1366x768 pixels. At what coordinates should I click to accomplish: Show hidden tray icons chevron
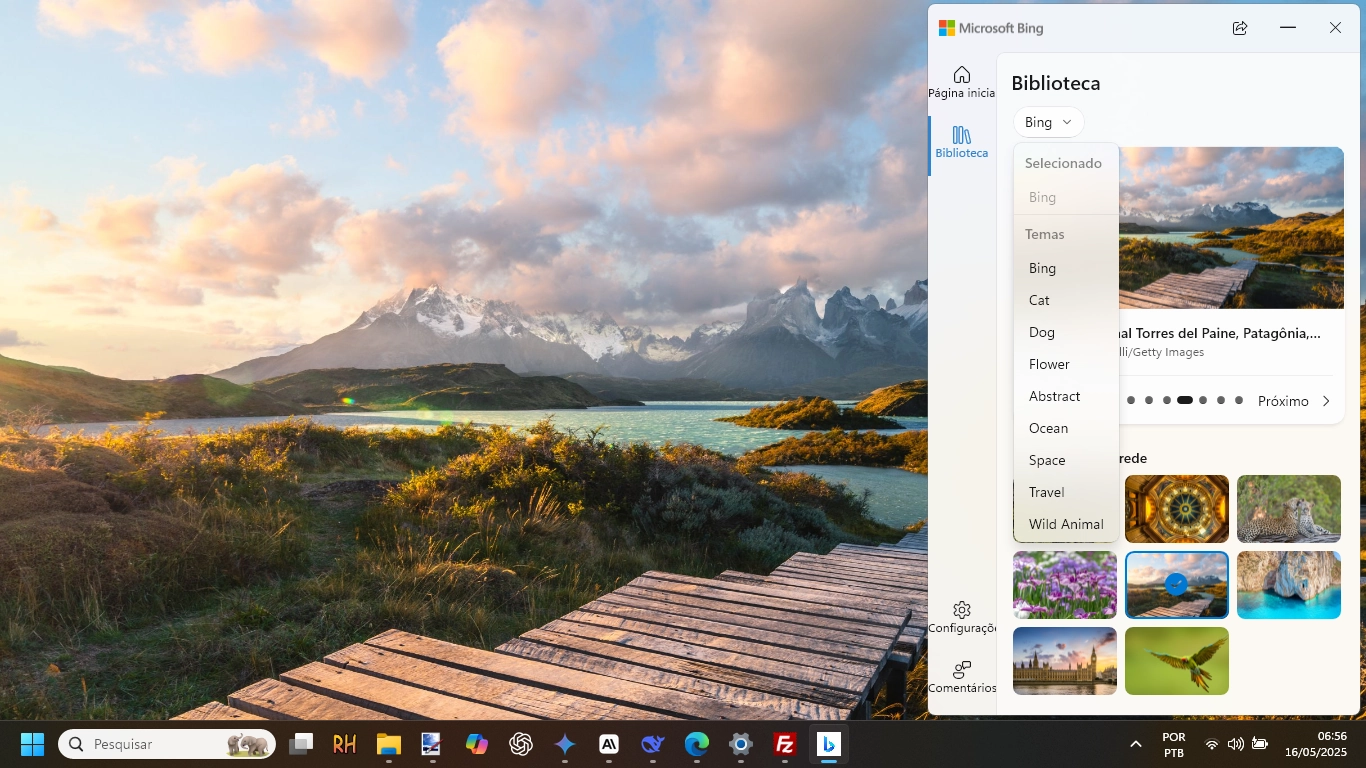1135,744
